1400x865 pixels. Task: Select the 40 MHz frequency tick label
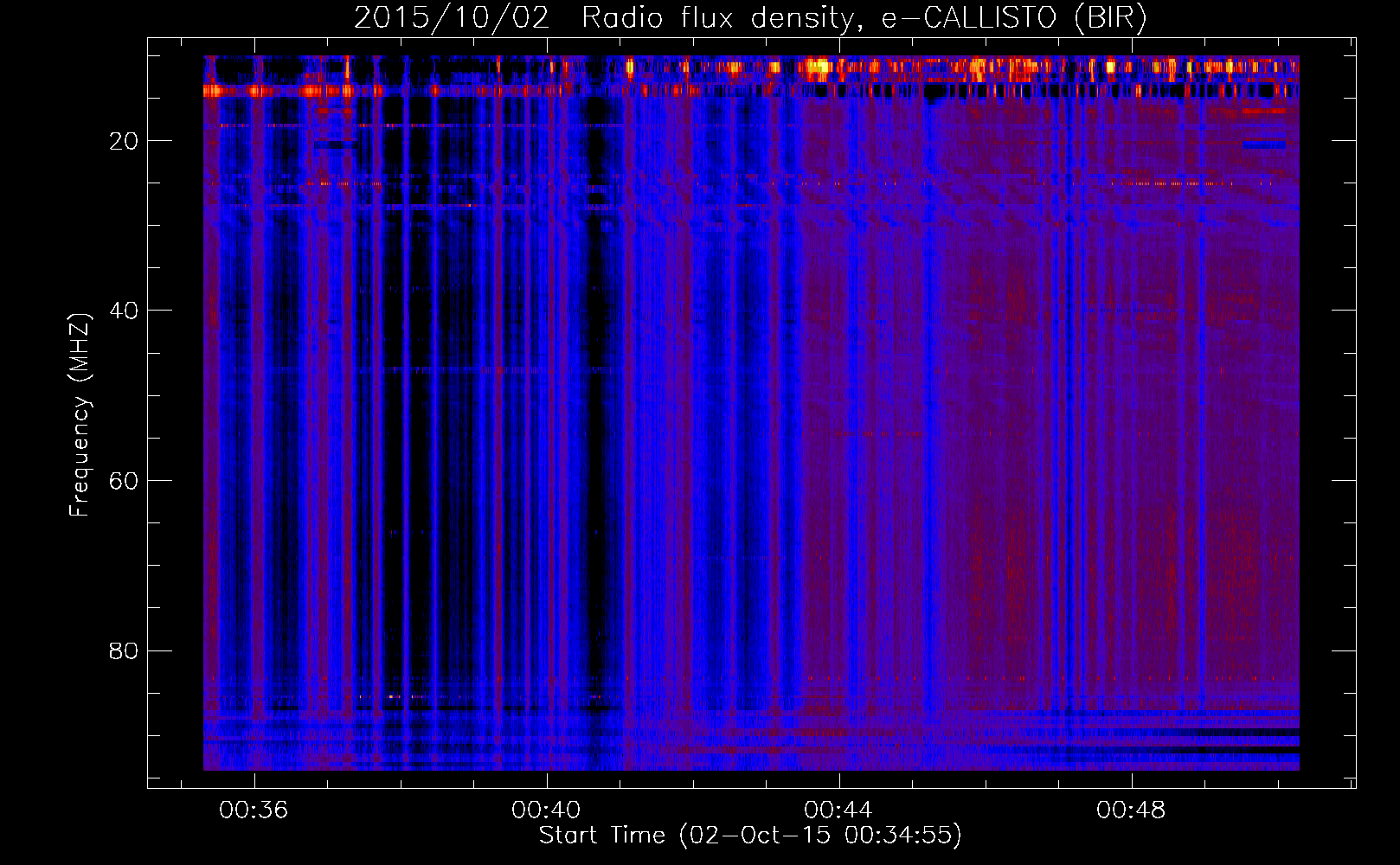point(124,311)
